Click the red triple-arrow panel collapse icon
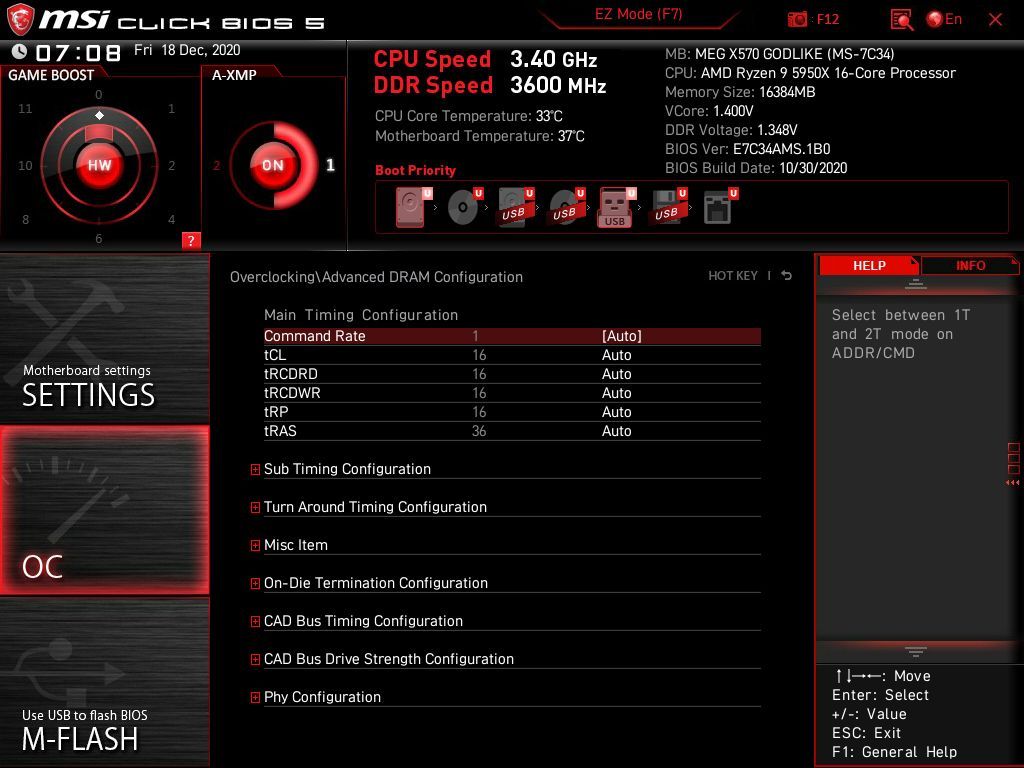The image size is (1024, 768). (x=1012, y=483)
